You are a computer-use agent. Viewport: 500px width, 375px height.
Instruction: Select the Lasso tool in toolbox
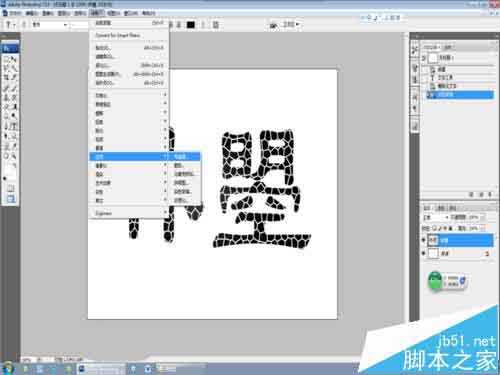(6, 69)
